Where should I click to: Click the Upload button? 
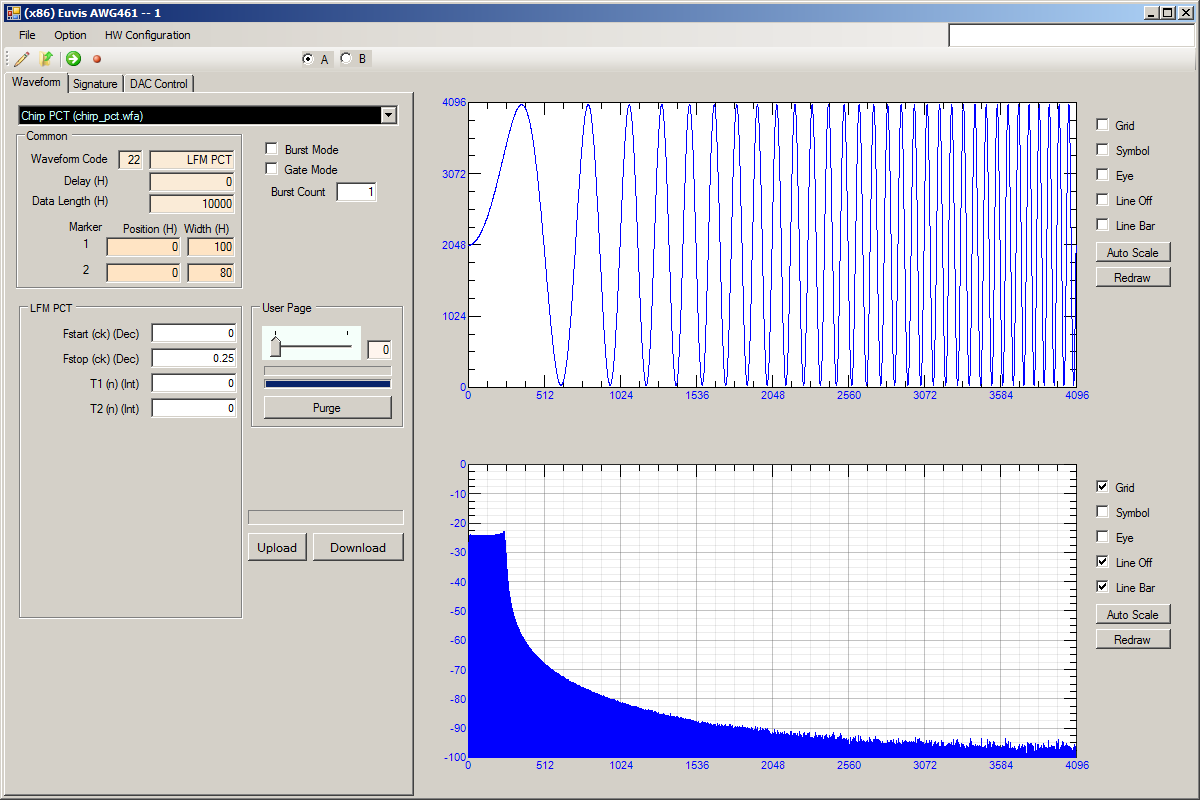[277, 547]
